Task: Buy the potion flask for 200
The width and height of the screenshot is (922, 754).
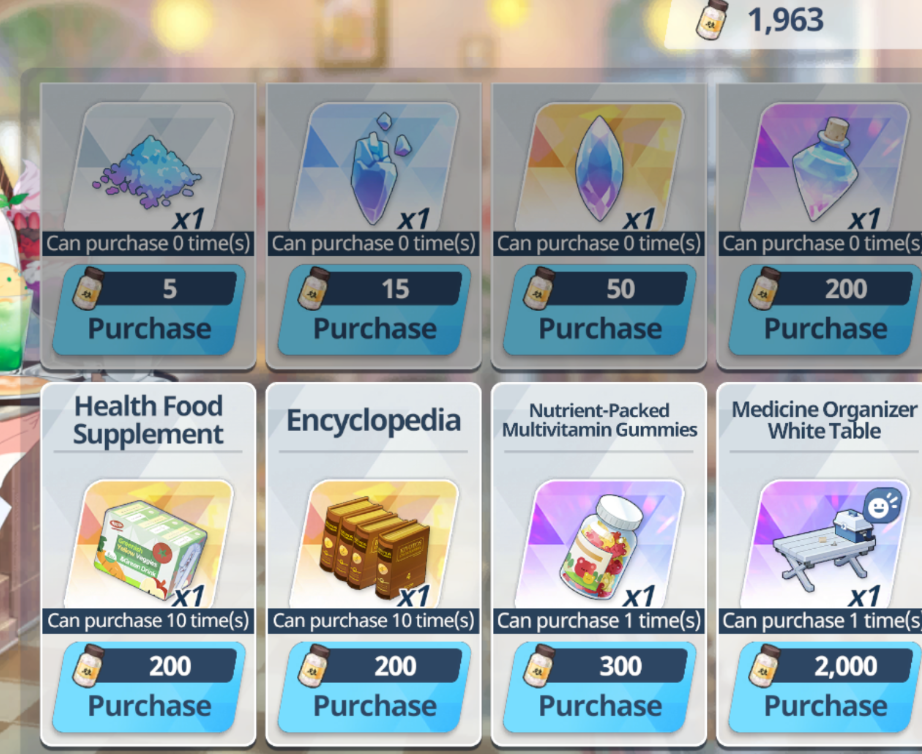Action: click(824, 310)
